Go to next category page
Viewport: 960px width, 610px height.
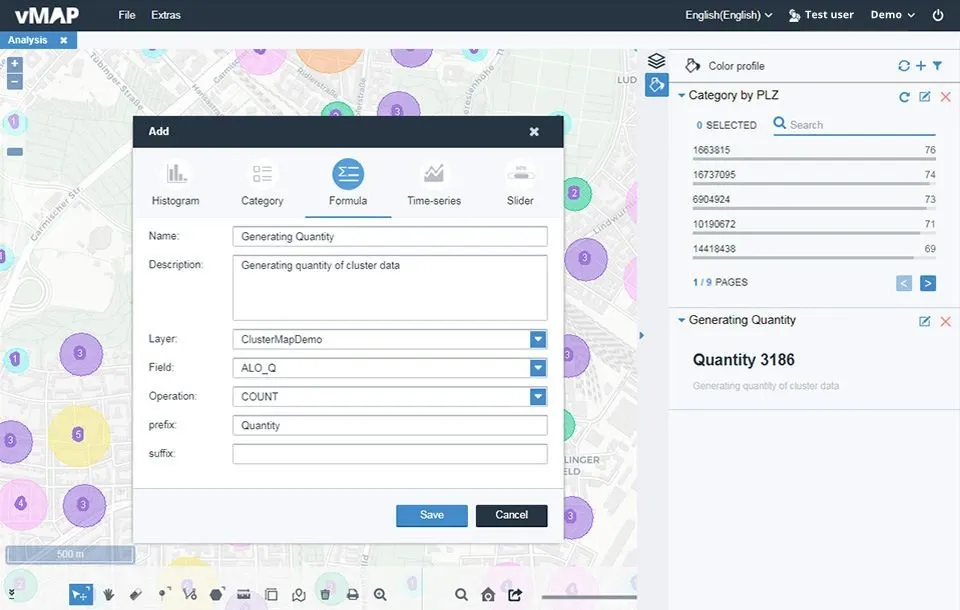(928, 283)
